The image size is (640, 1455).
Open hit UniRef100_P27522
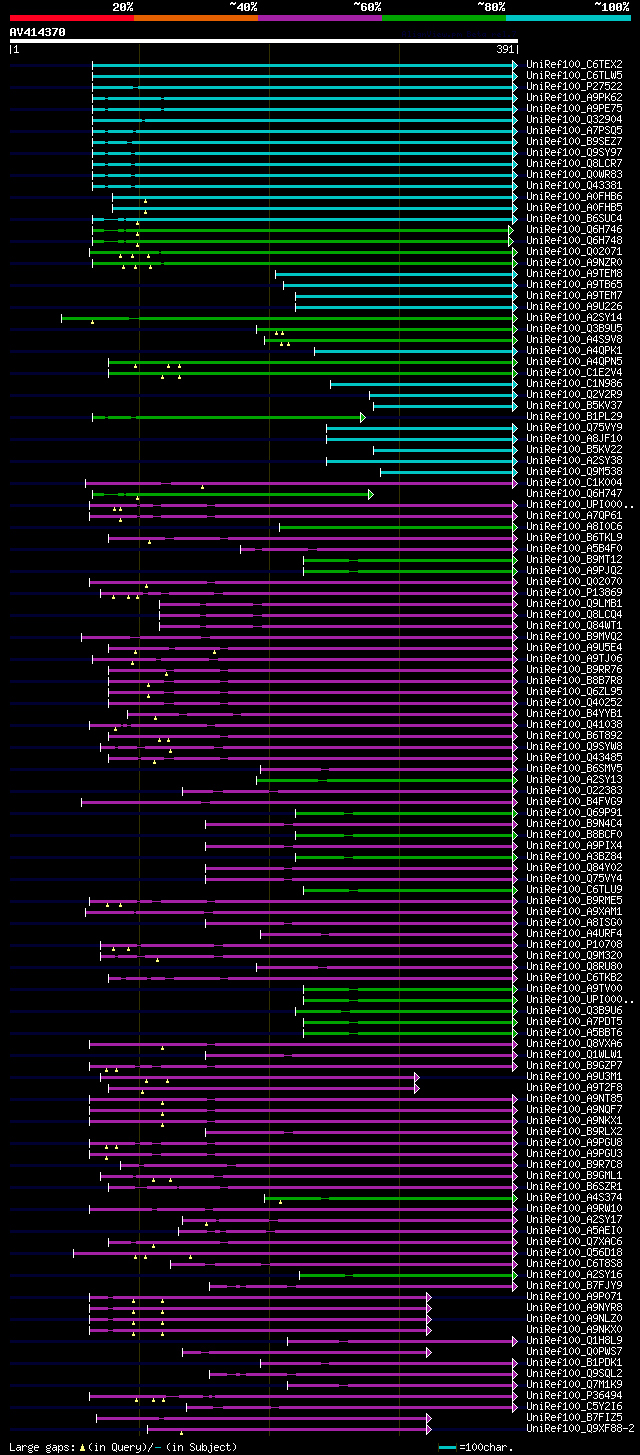tap(574, 86)
